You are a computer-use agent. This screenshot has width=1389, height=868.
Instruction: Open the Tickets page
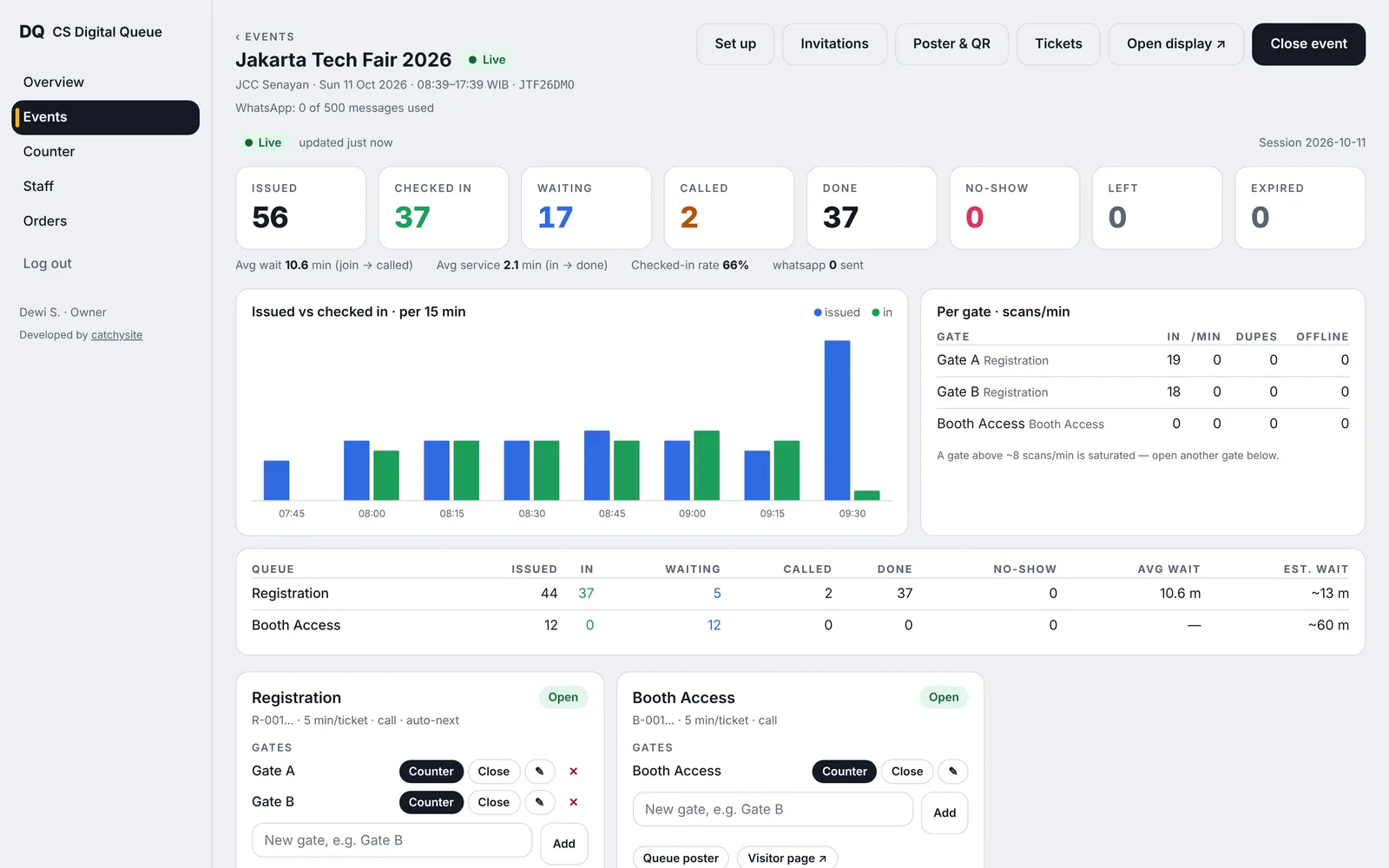(x=1058, y=44)
